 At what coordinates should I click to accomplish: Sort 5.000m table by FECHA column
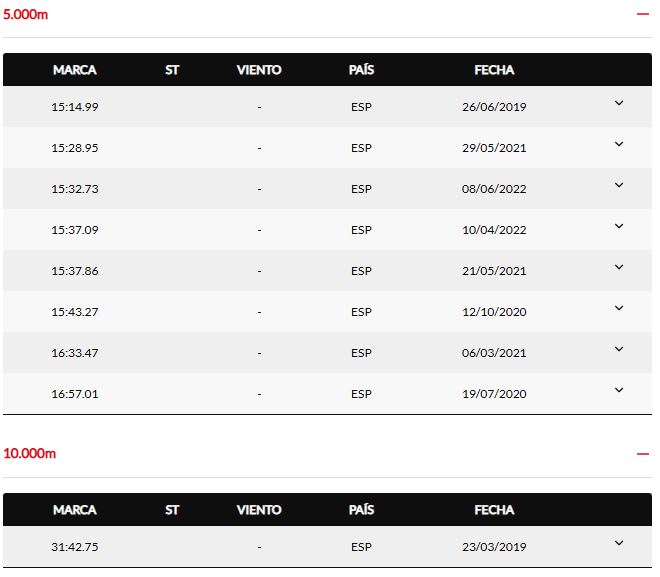click(494, 70)
